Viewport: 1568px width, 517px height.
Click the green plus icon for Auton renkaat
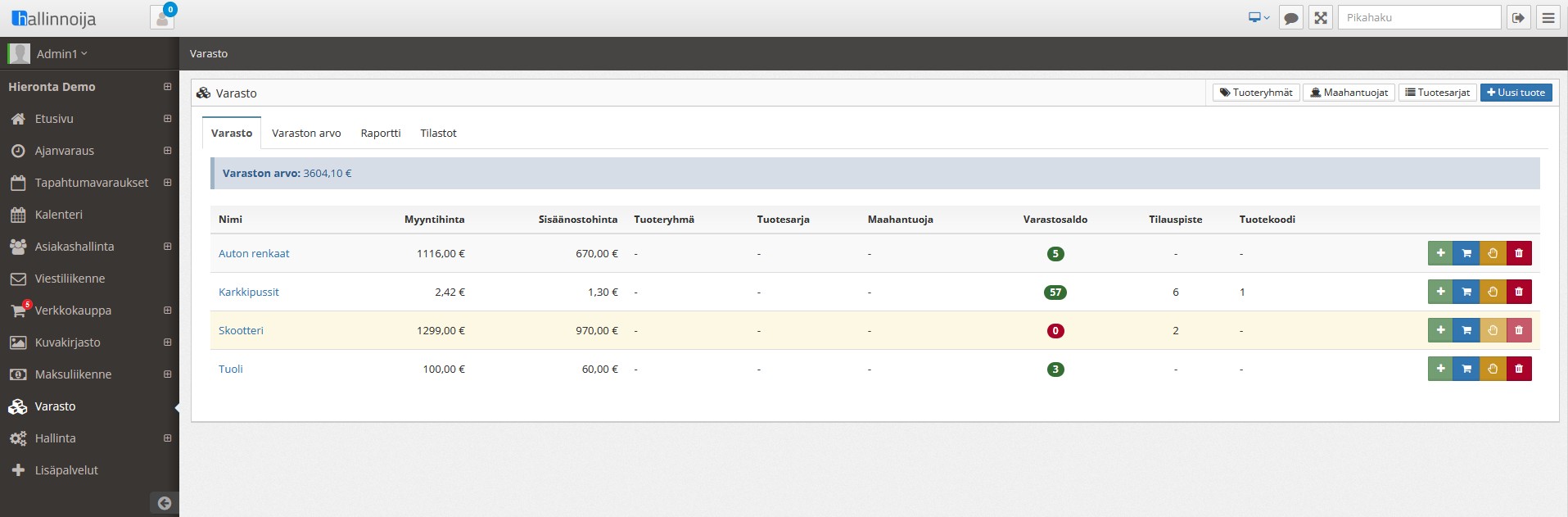click(x=1440, y=253)
